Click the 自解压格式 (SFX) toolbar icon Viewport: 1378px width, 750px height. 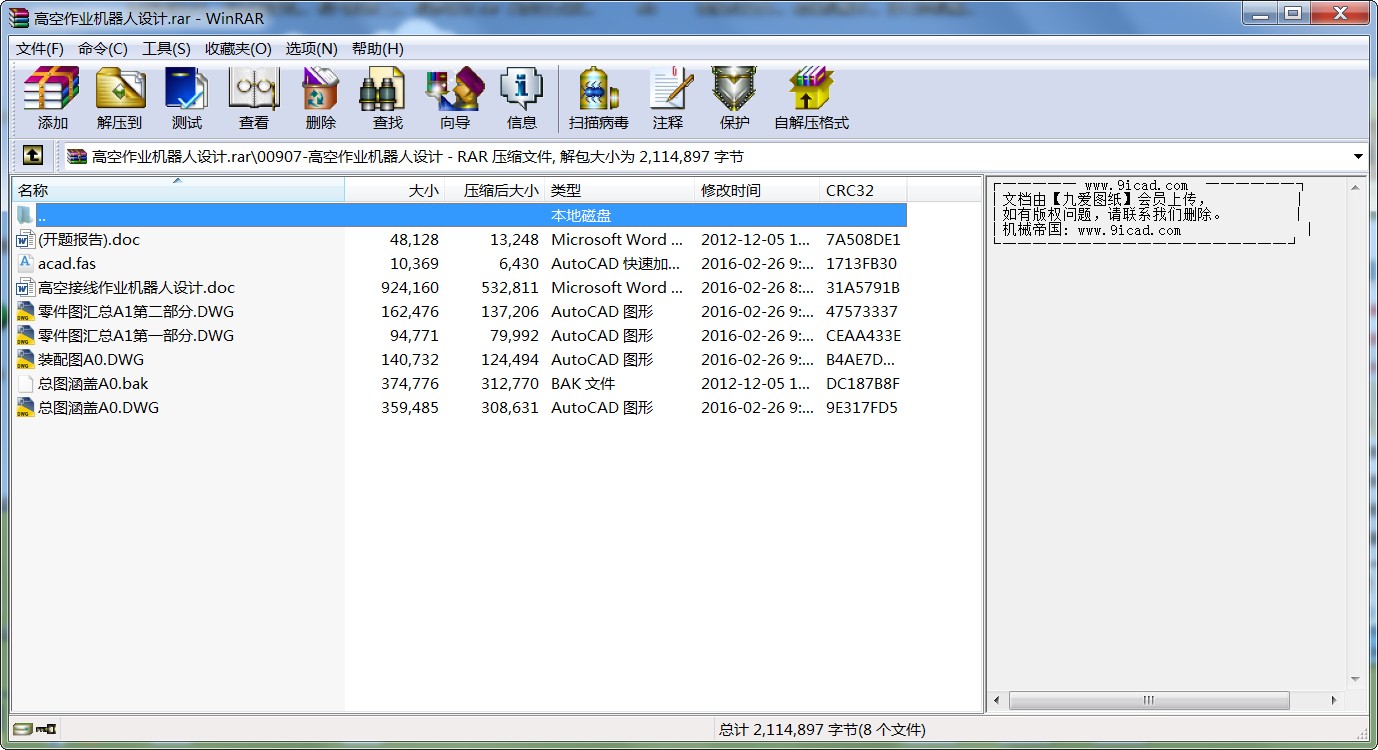(x=810, y=98)
